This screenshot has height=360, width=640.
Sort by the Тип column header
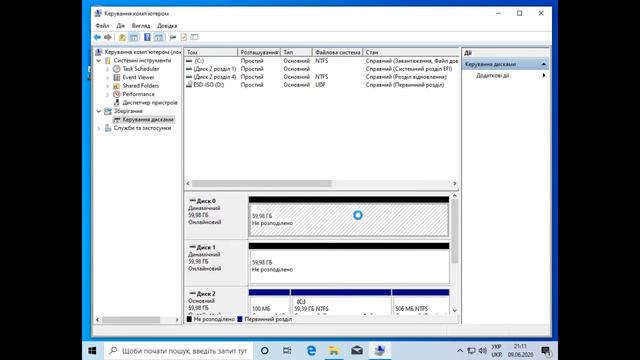pos(296,52)
